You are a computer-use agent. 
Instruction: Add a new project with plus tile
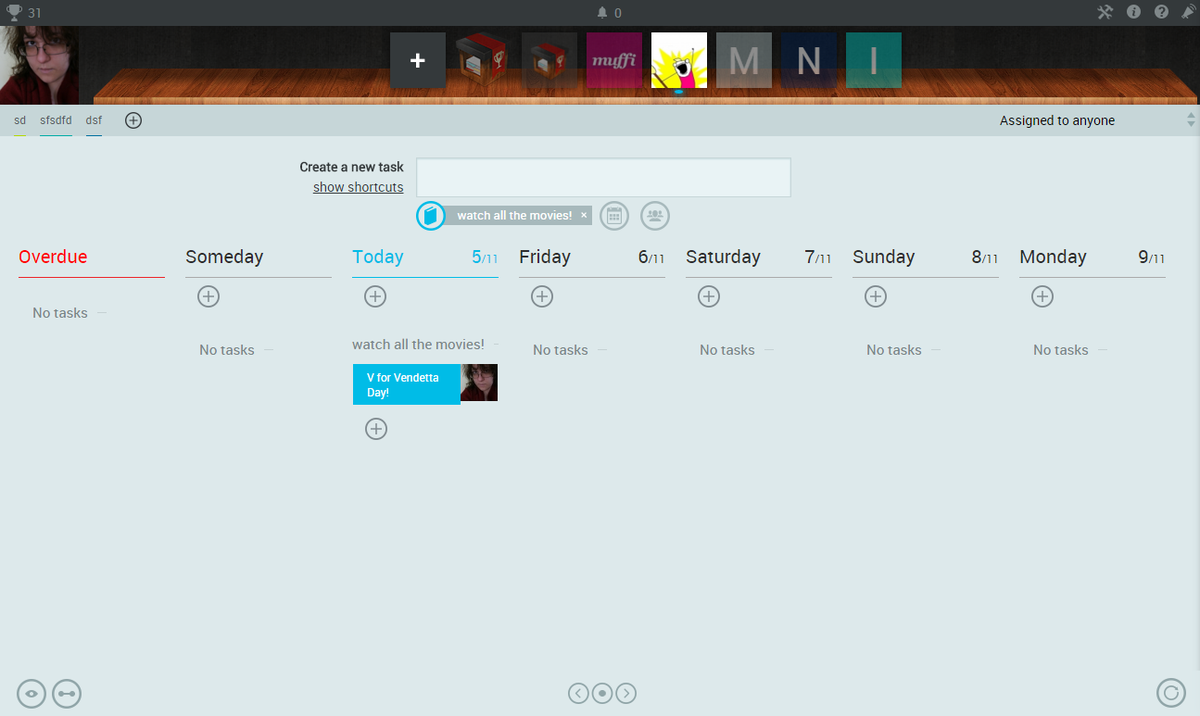coord(418,60)
